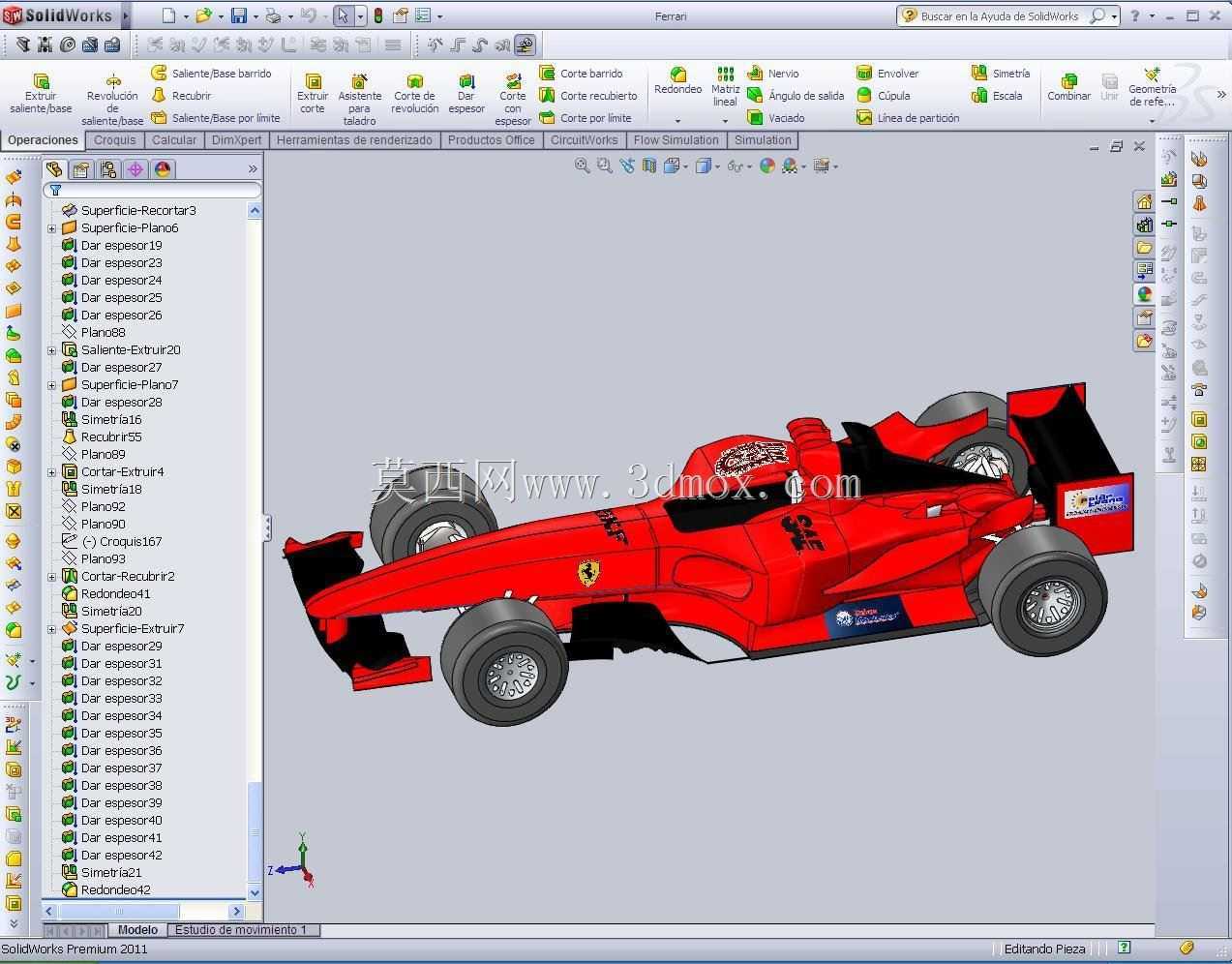The image size is (1232, 964).
Task: Open Matriz lineal dropdown arrow
Action: pyautogui.click(x=726, y=121)
